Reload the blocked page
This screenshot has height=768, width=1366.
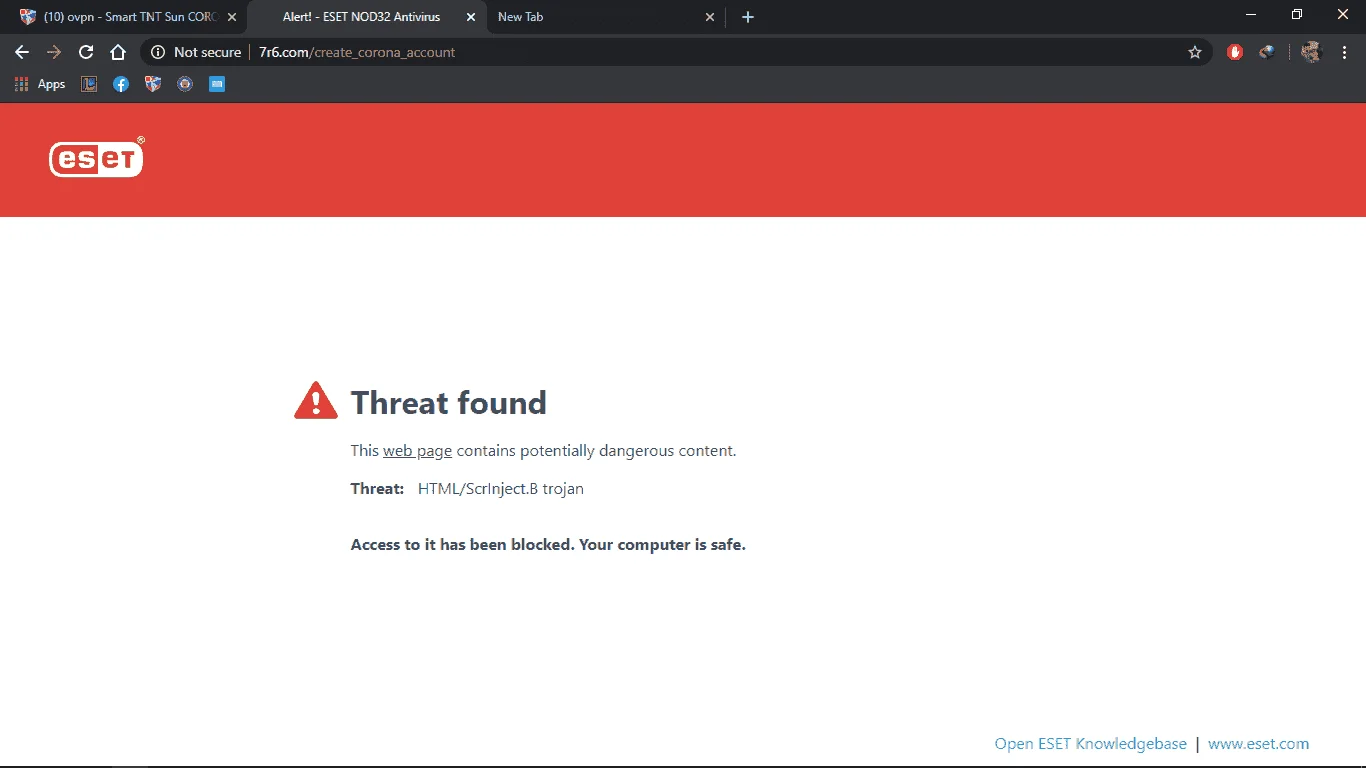pos(86,52)
